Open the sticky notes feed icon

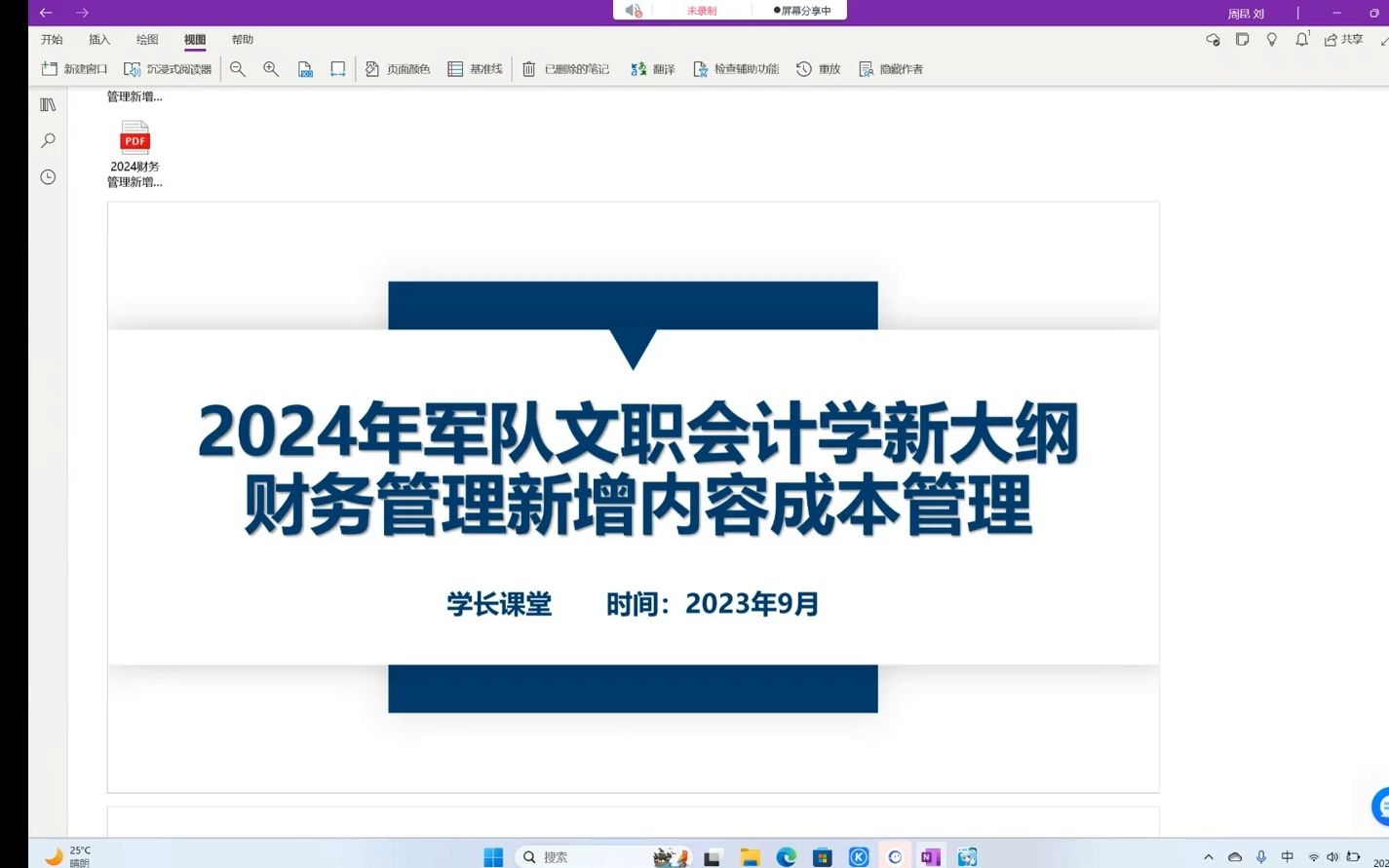1242,40
